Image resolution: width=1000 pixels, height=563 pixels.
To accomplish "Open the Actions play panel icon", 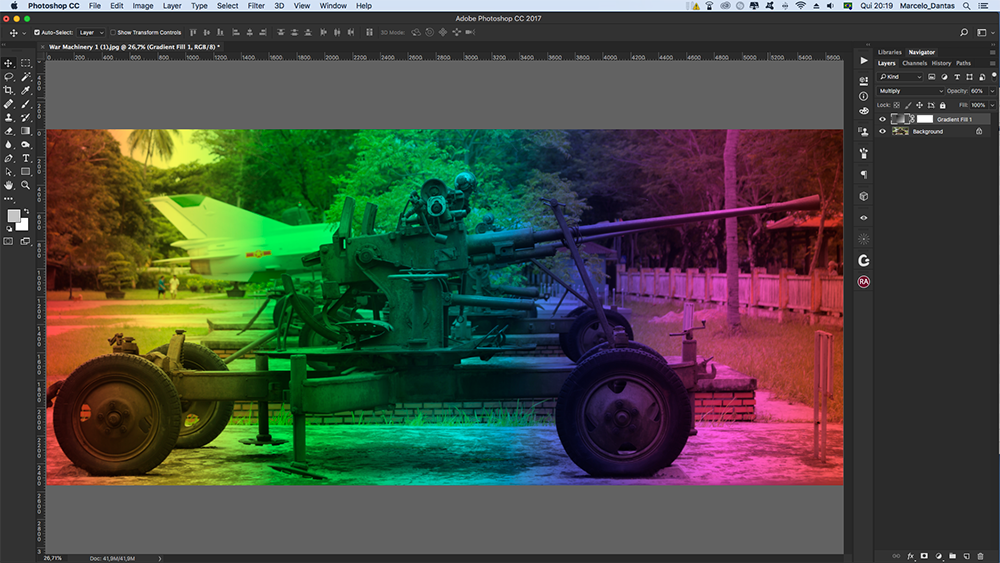I will coord(864,61).
